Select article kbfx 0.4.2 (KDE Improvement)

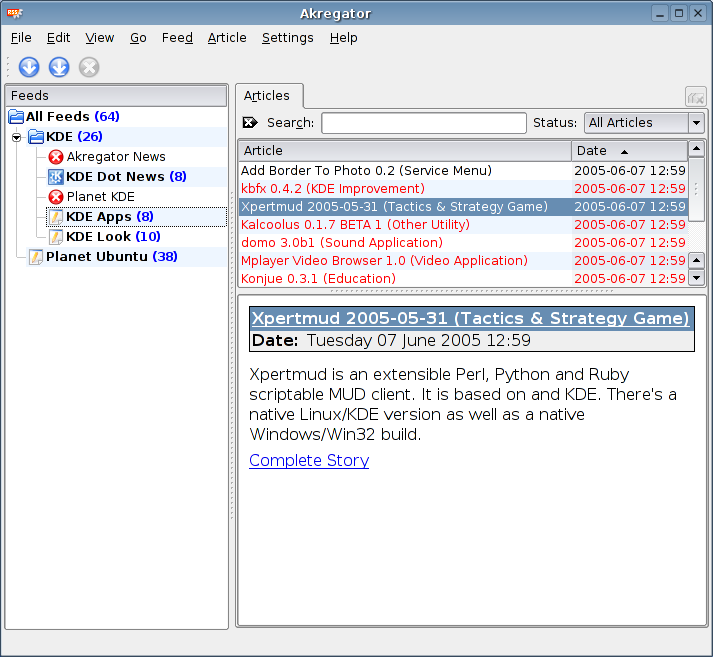click(463, 189)
